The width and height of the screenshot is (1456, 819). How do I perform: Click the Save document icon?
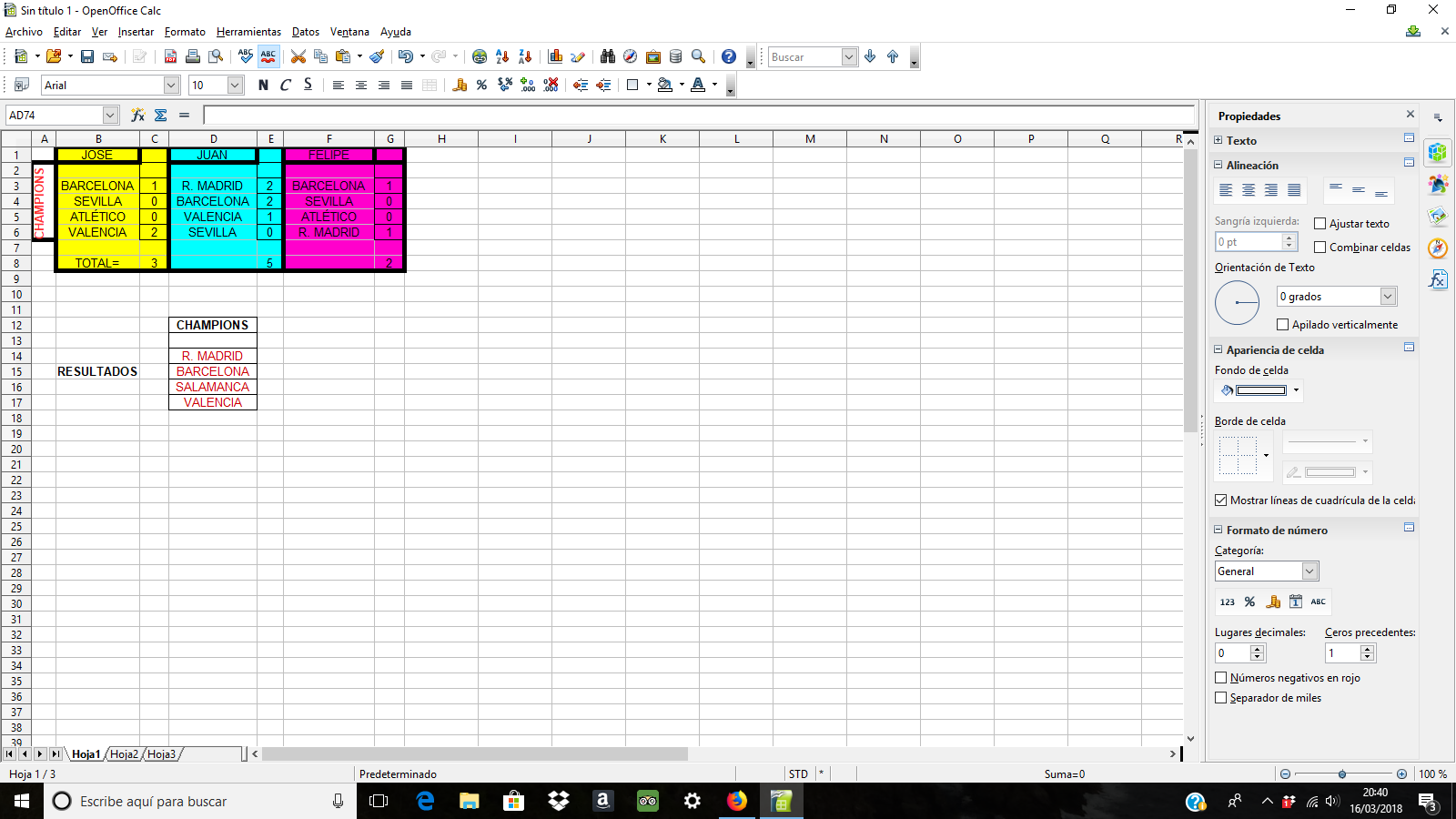(x=87, y=56)
